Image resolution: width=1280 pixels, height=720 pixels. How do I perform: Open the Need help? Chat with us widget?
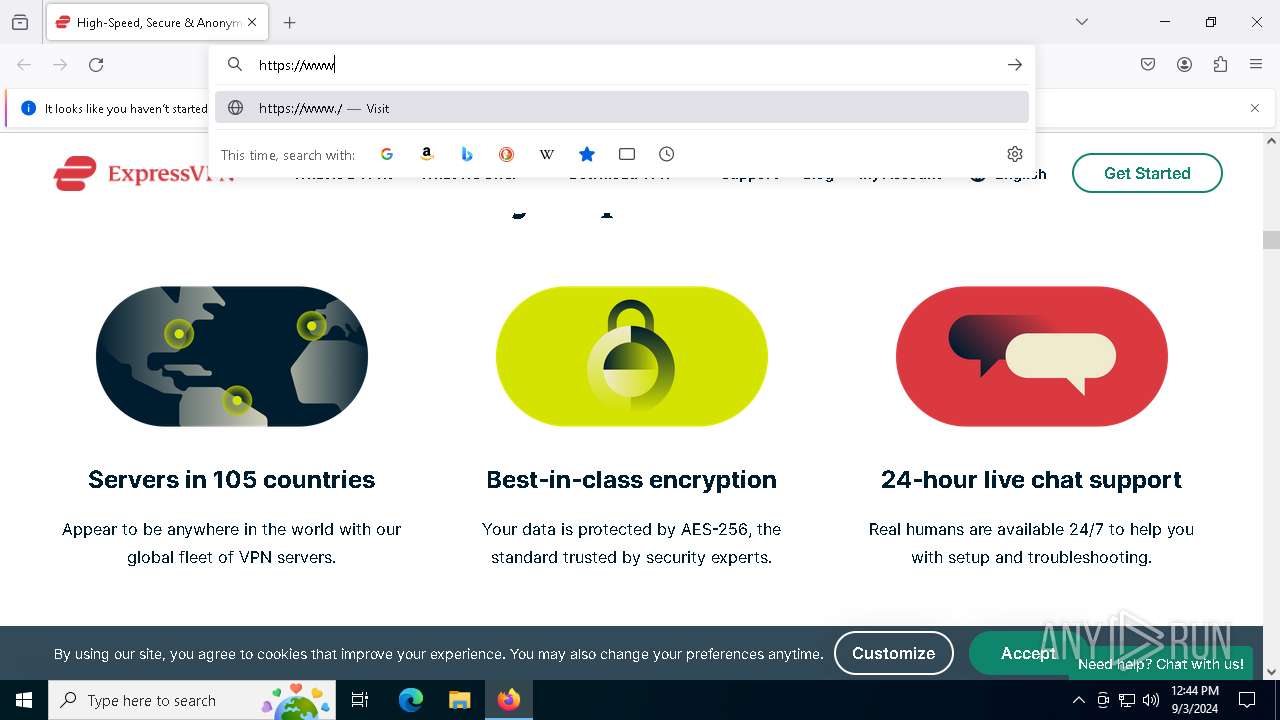coord(1161,664)
